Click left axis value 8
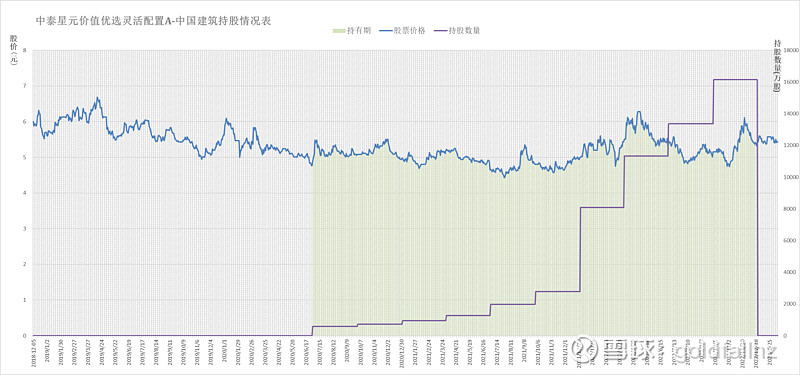Viewport: 800px width, 375px height. coord(24,51)
